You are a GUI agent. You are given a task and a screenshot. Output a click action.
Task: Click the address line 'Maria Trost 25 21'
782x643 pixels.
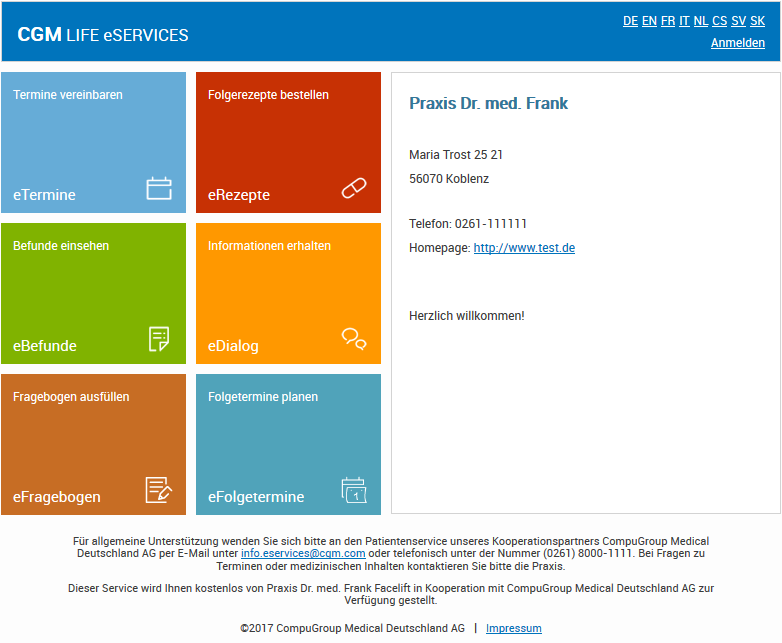tap(456, 155)
